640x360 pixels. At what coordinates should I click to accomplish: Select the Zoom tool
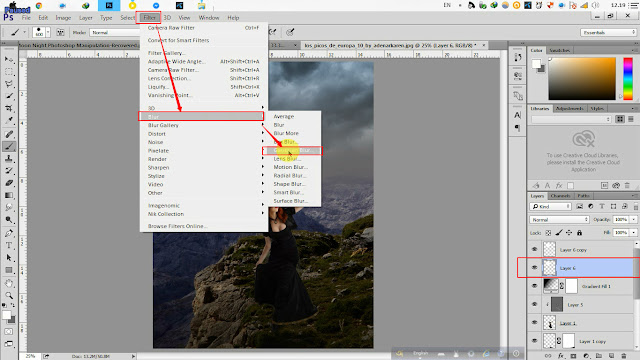[9, 296]
